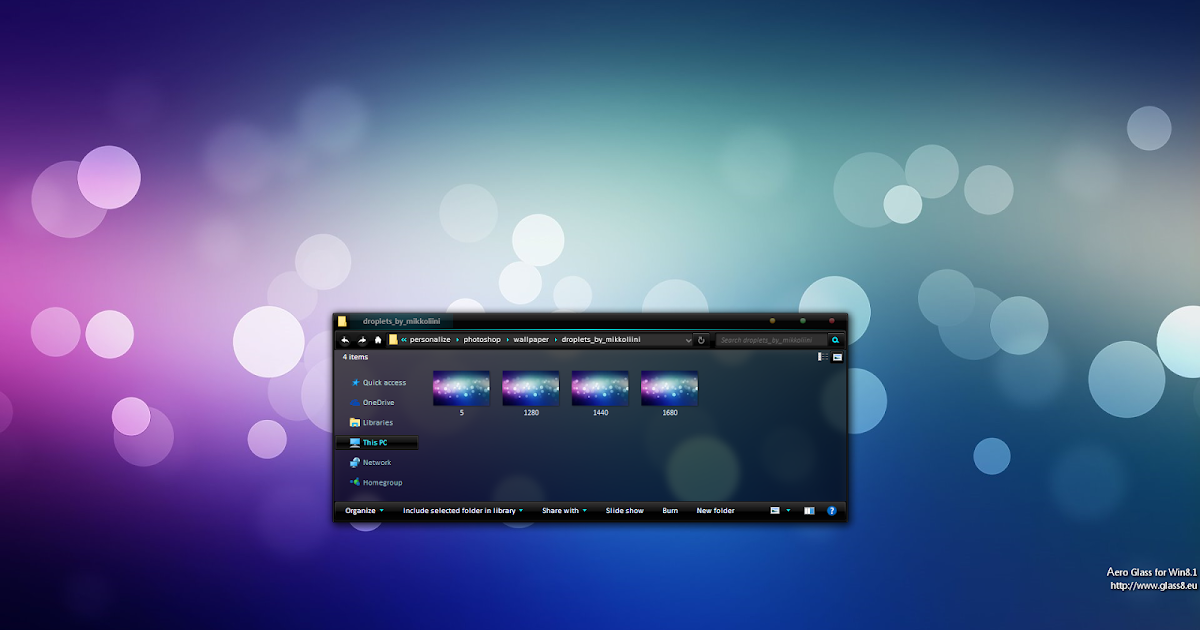Viewport: 1200px width, 630px height.
Task: Open Libraries in navigation pane
Action: [370, 422]
